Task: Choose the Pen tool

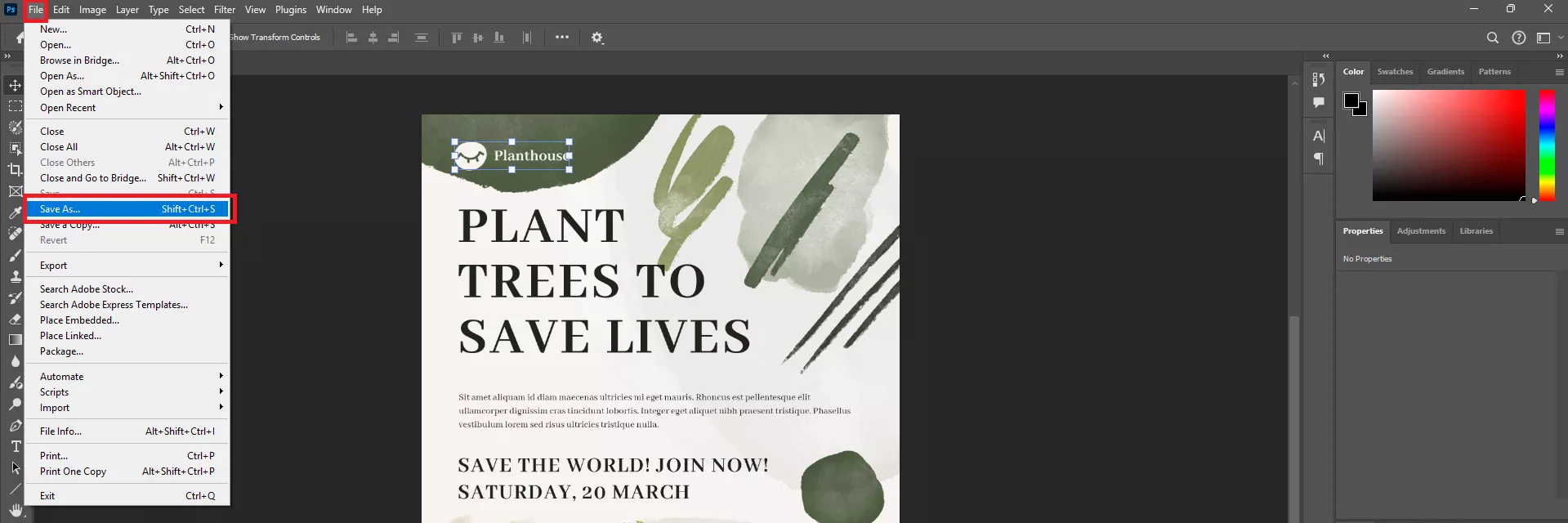Action: [15, 426]
